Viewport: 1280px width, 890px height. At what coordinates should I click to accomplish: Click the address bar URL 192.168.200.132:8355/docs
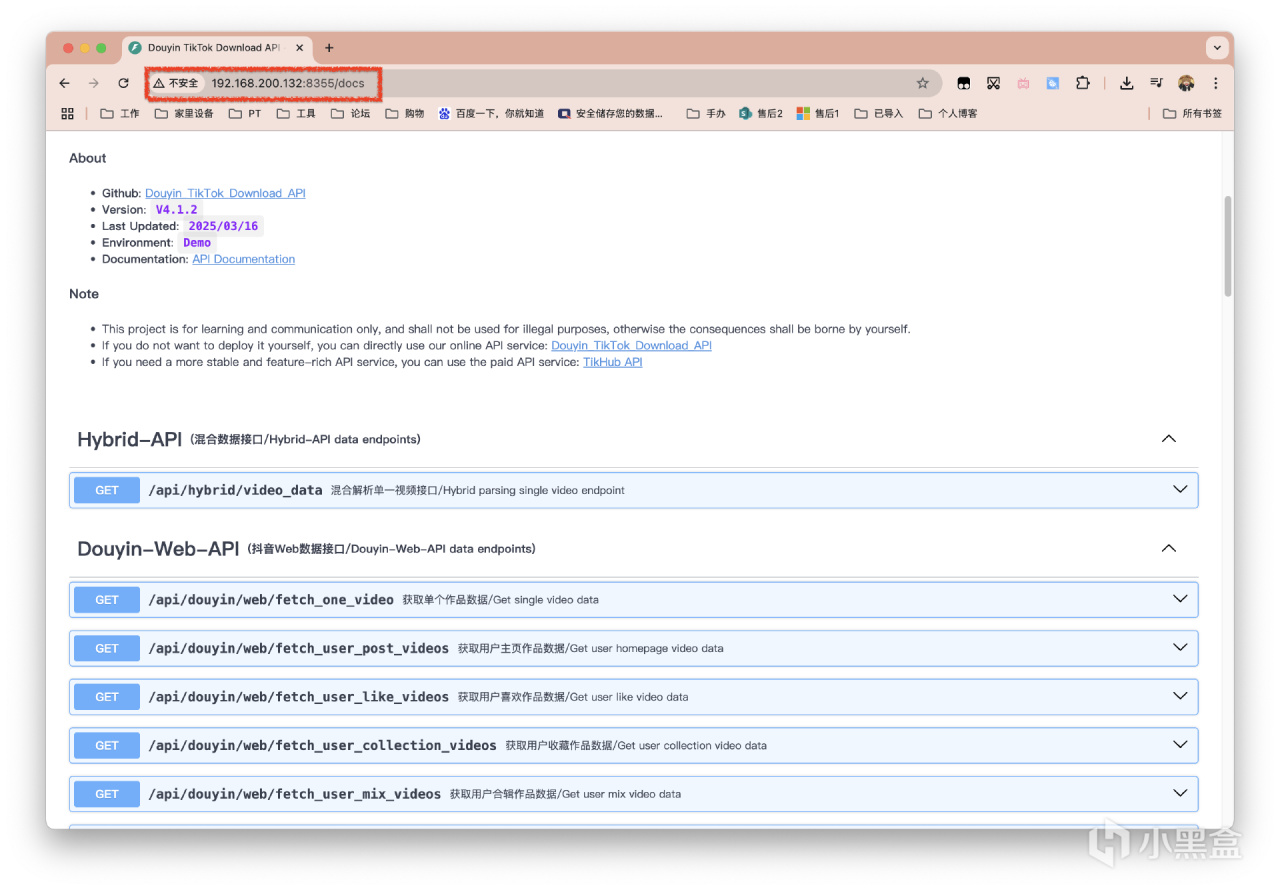point(288,83)
